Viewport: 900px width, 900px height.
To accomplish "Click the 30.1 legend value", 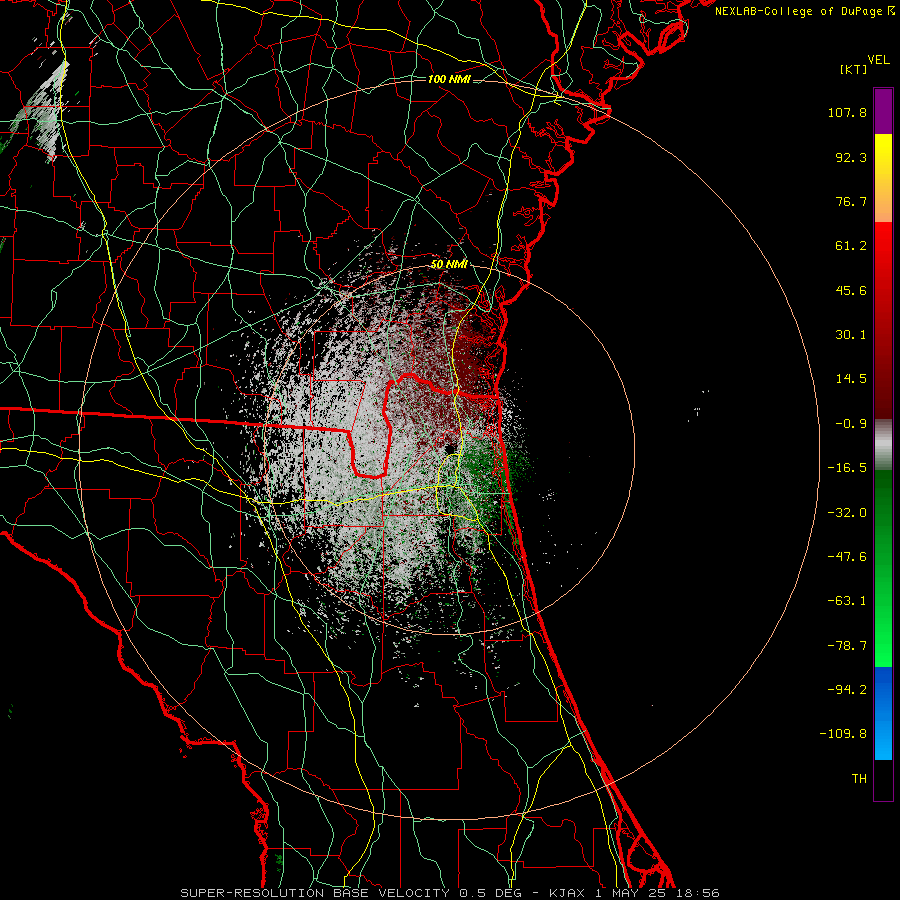I will [x=851, y=335].
